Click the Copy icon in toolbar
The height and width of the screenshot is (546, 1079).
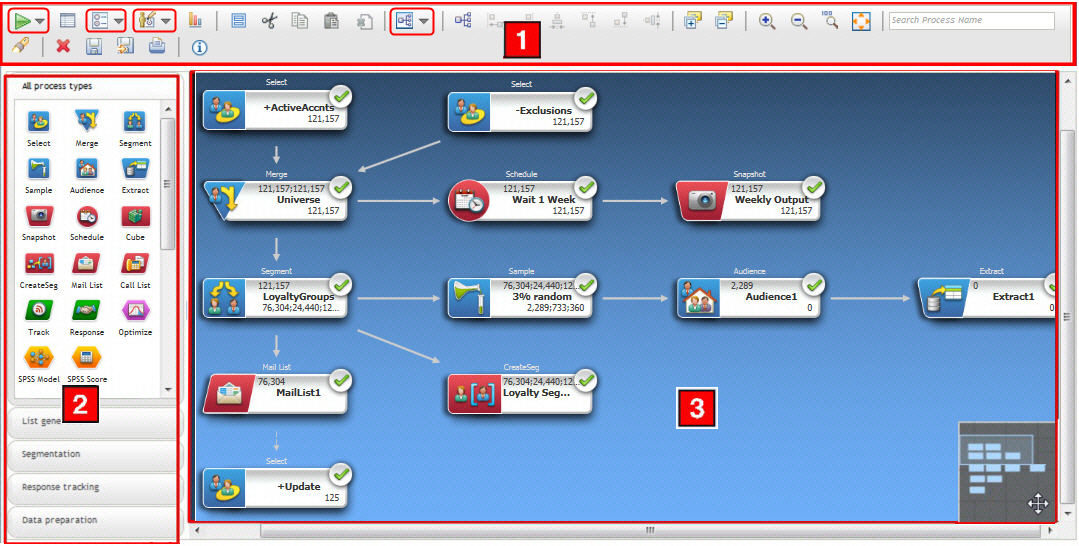click(299, 21)
